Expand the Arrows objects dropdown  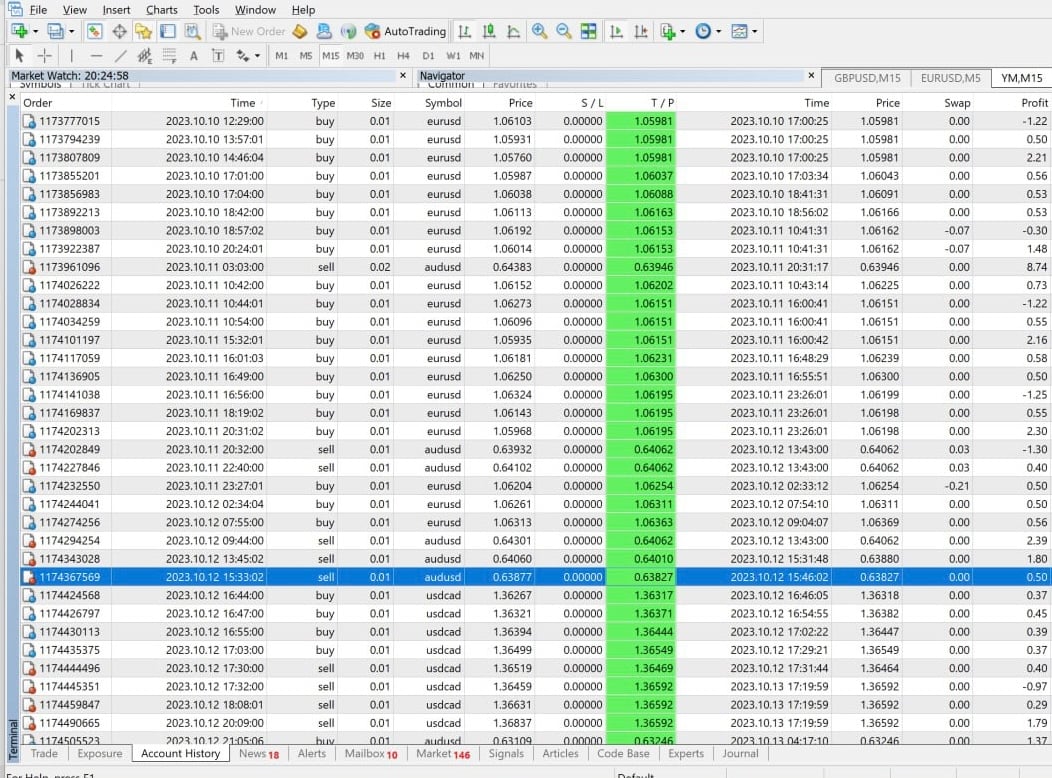pyautogui.click(x=257, y=56)
